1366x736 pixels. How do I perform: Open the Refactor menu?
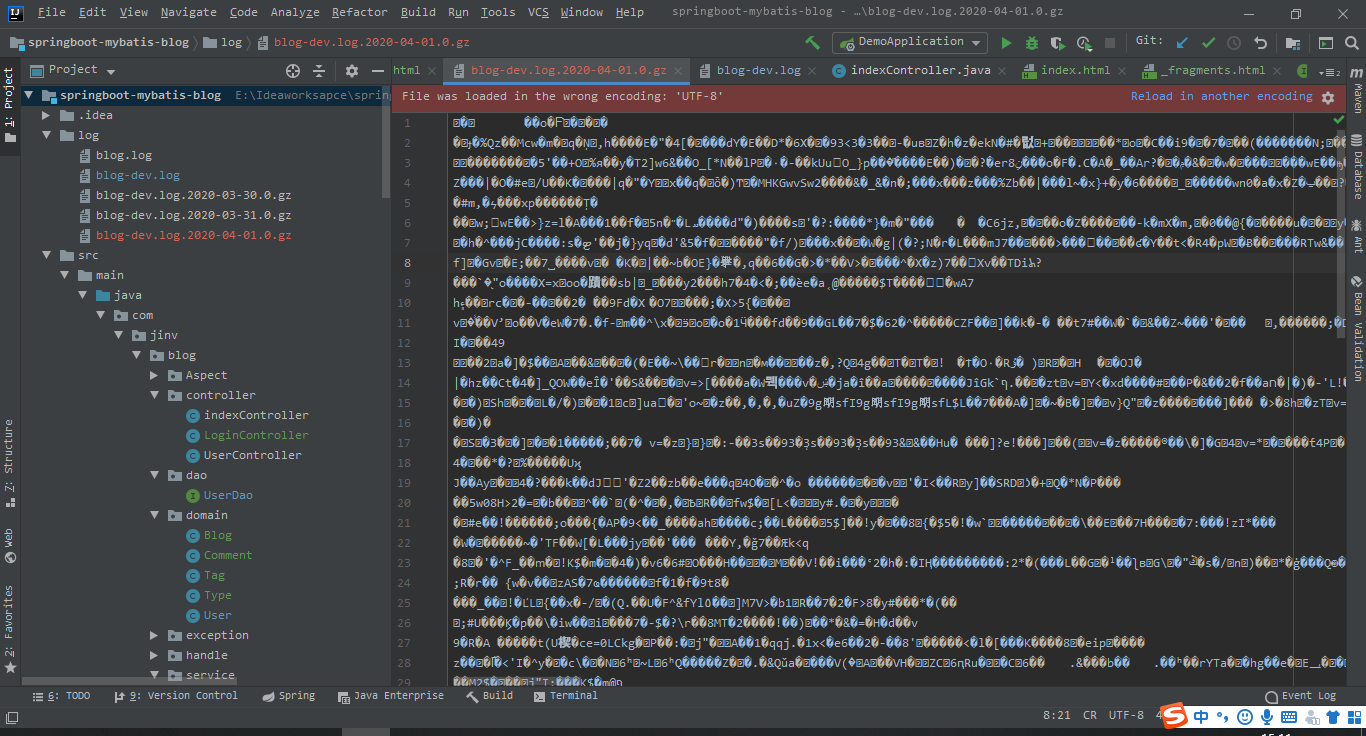pos(359,12)
